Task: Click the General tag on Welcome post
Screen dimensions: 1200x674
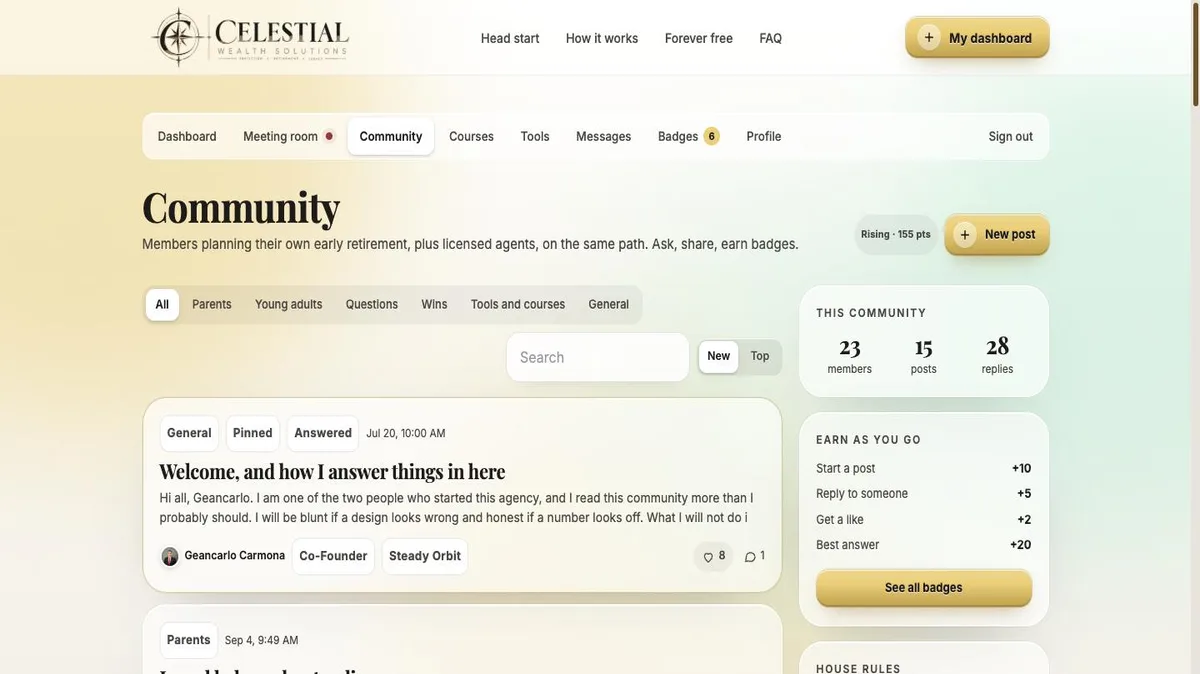Action: (189, 433)
